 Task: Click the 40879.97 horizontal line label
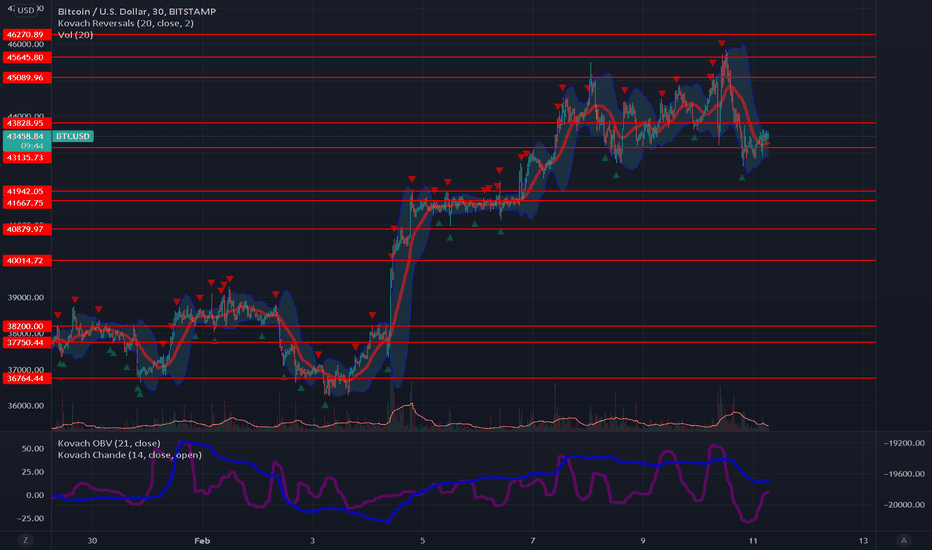click(x=27, y=229)
